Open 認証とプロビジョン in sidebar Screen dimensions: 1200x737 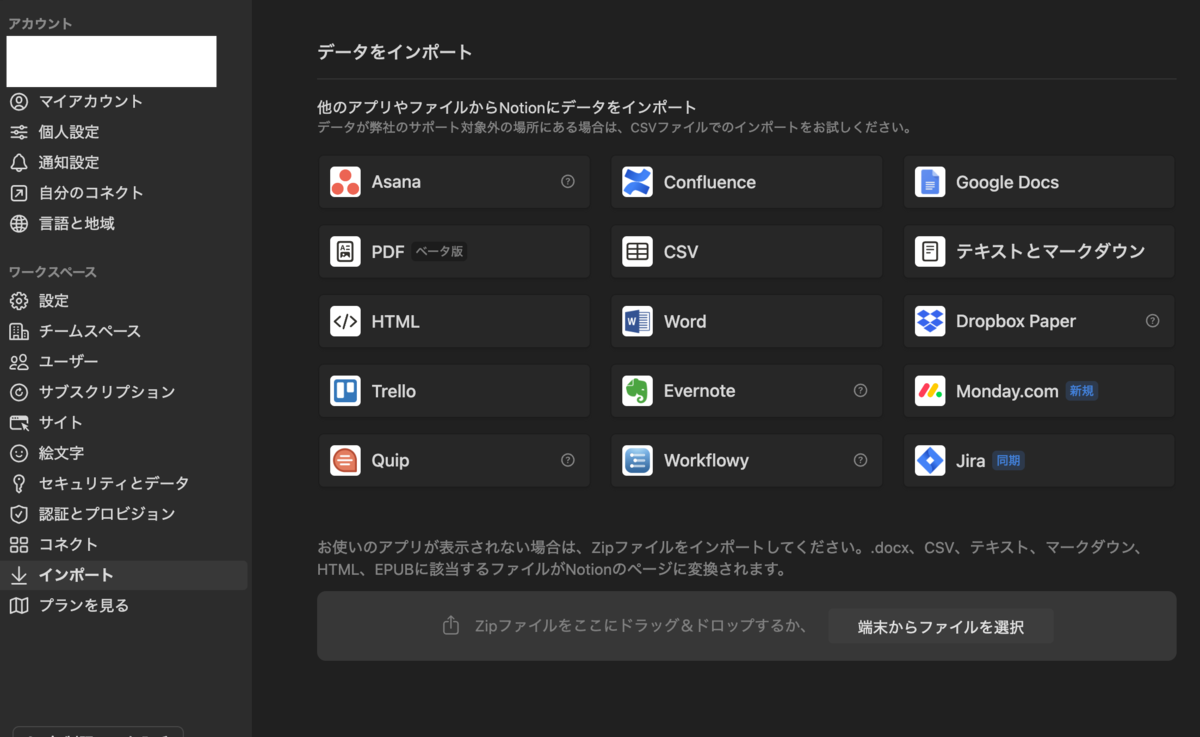(124, 514)
